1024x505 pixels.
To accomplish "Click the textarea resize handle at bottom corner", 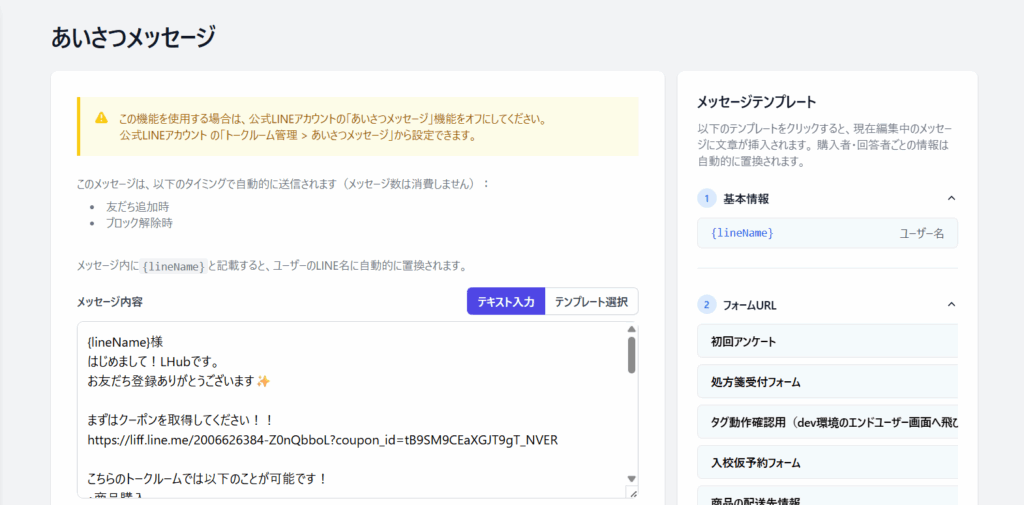I will point(631,492).
